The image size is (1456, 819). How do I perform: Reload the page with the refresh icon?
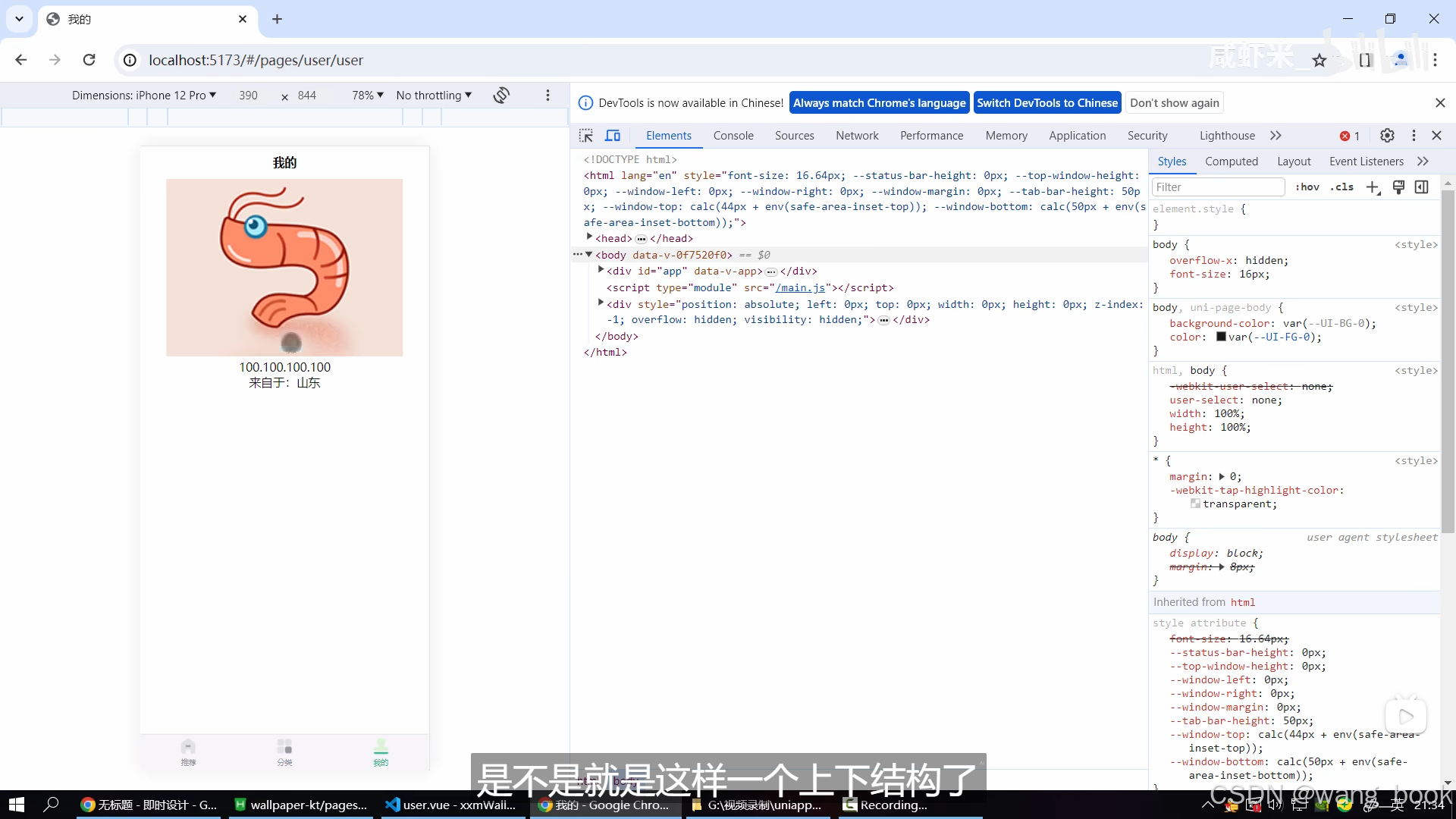(x=89, y=60)
